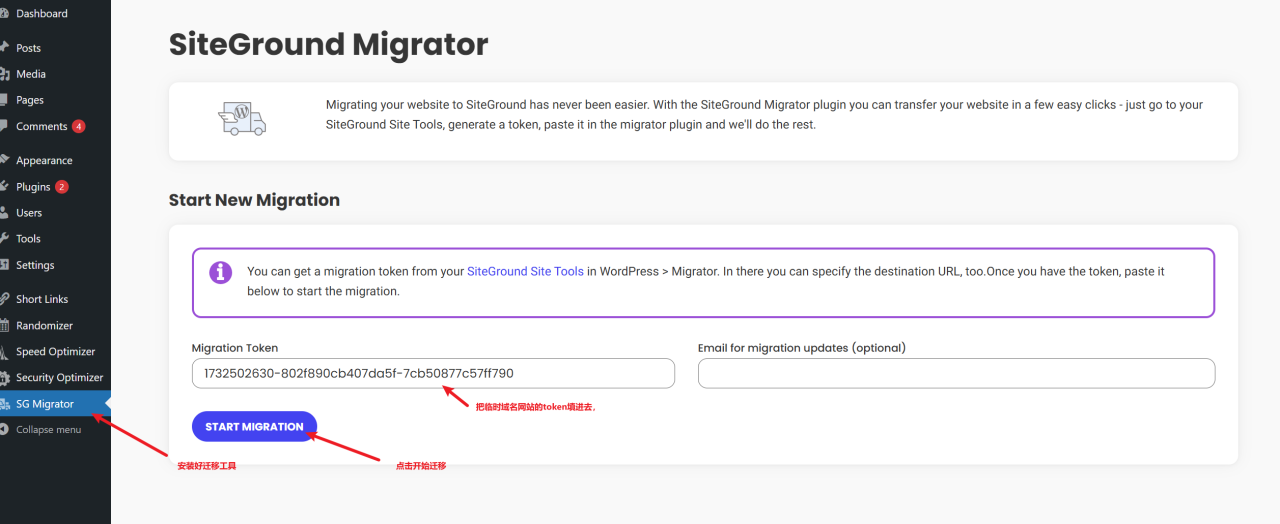Viewport: 1280px width, 524px height.
Task: Click into the Migration Token field
Action: (x=433, y=374)
